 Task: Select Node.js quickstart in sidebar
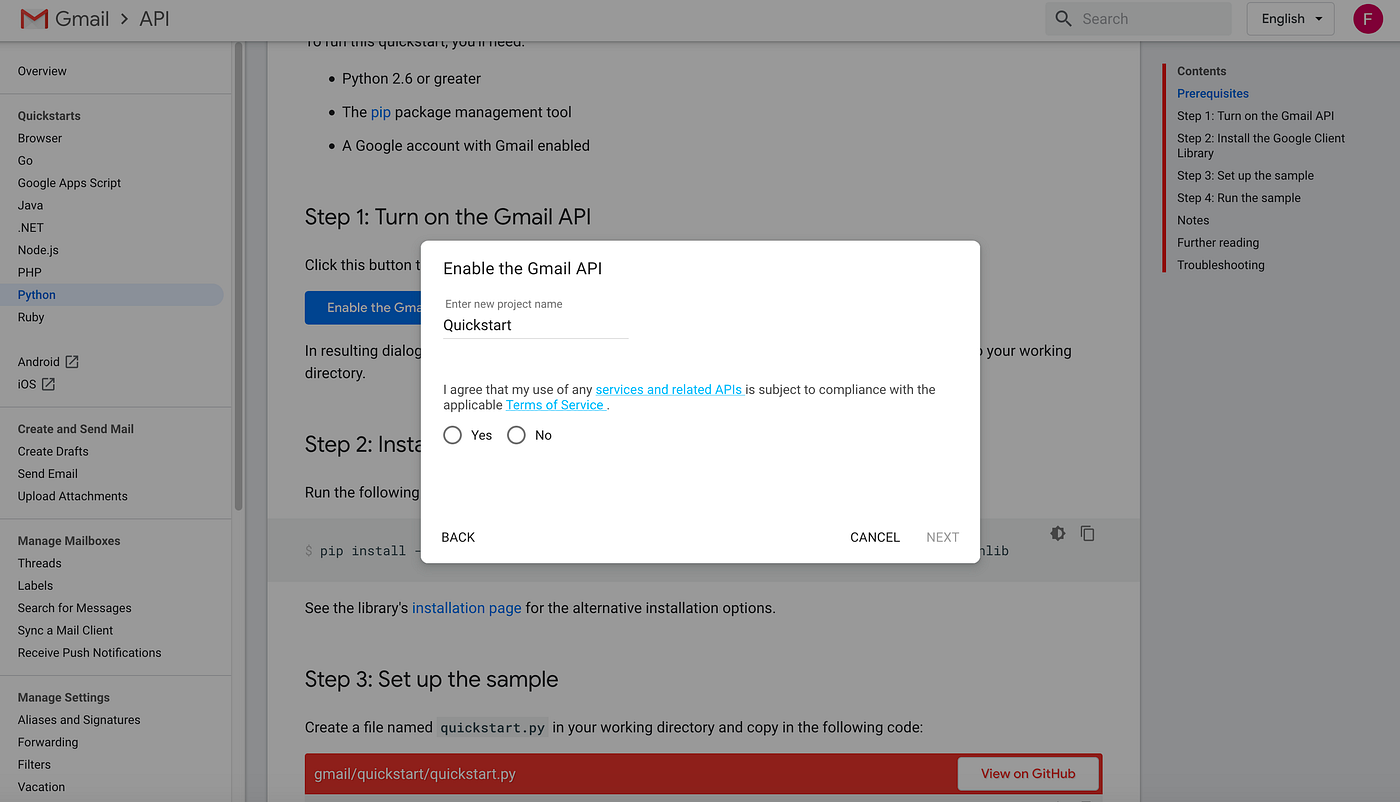tap(38, 250)
